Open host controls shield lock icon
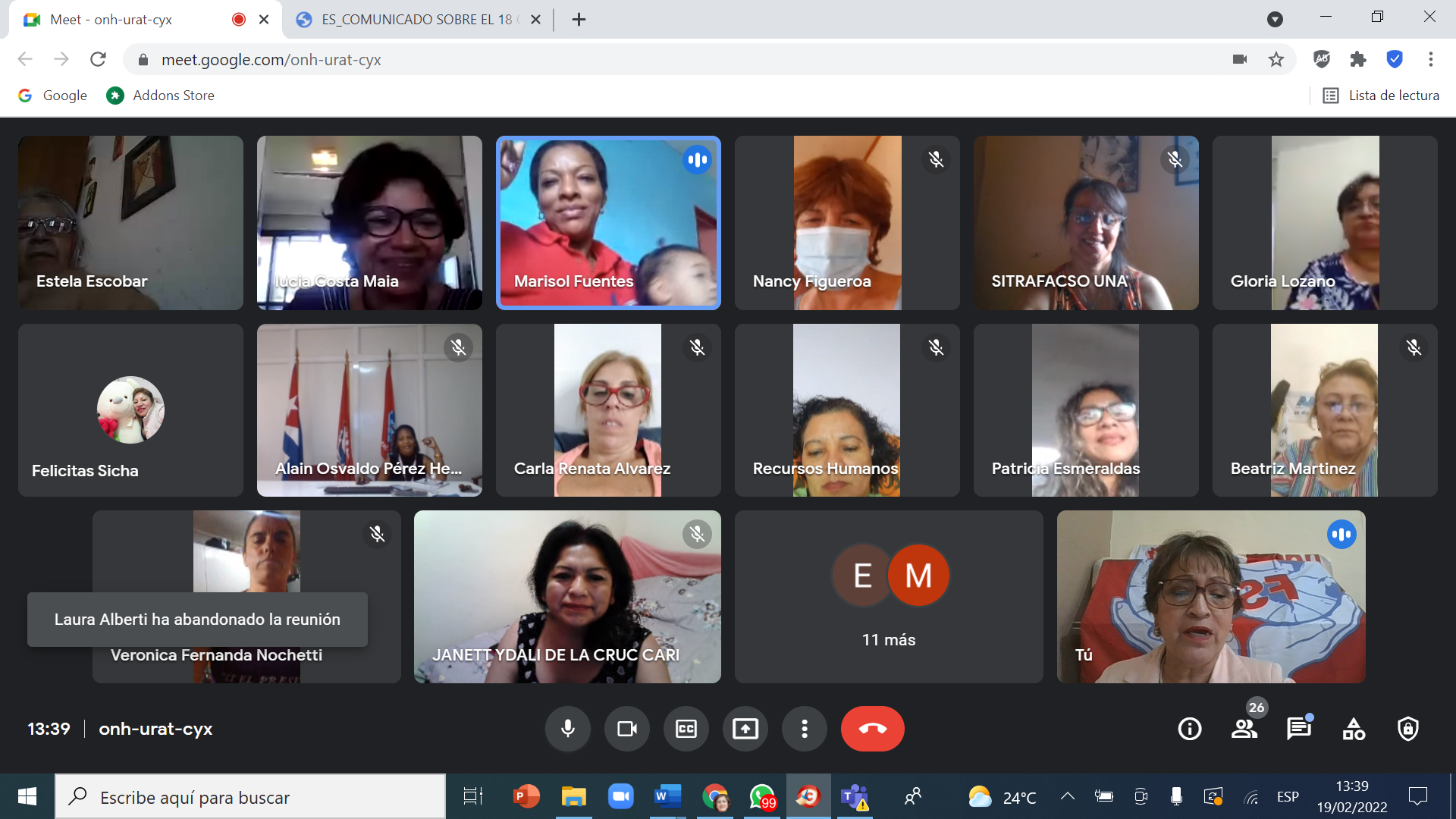The width and height of the screenshot is (1456, 819). 1408,729
